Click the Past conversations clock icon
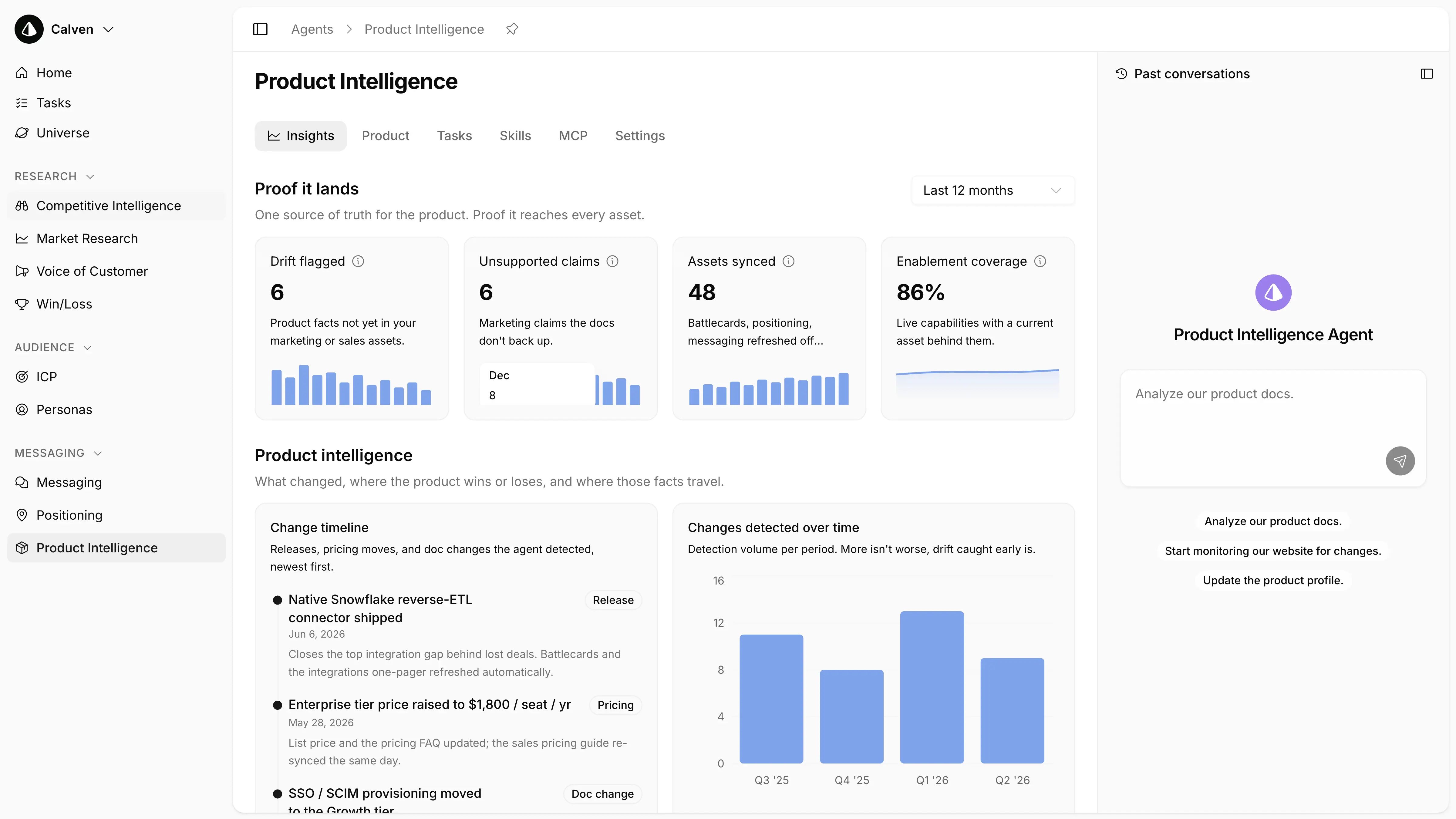The image size is (1456, 819). (x=1121, y=74)
